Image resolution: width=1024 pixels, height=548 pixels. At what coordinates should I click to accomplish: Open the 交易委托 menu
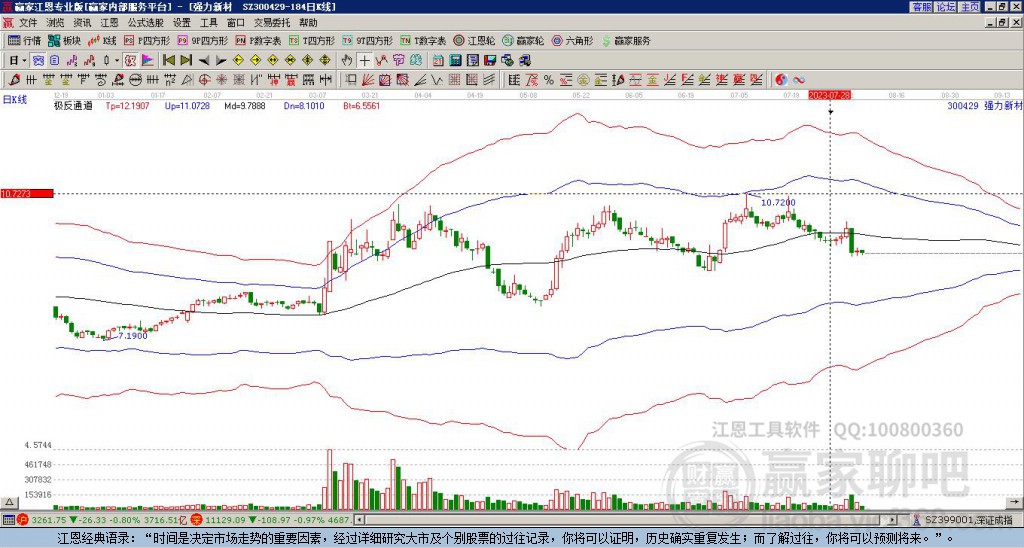click(x=272, y=23)
